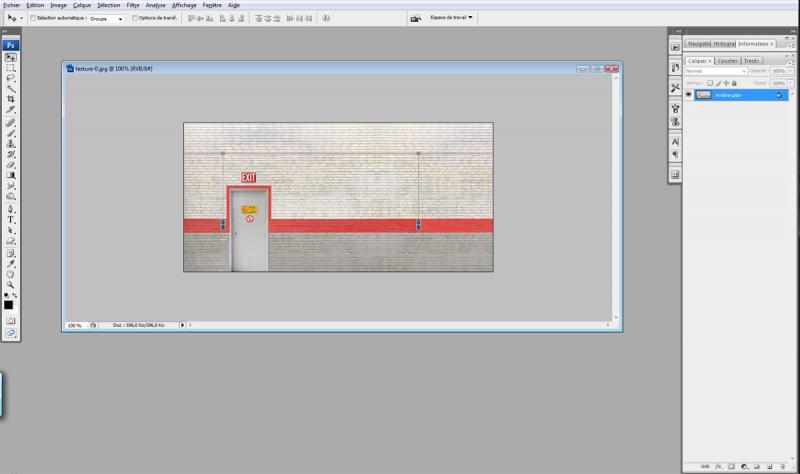Open the Filtre menu
This screenshot has width=800, height=474.
[133, 5]
